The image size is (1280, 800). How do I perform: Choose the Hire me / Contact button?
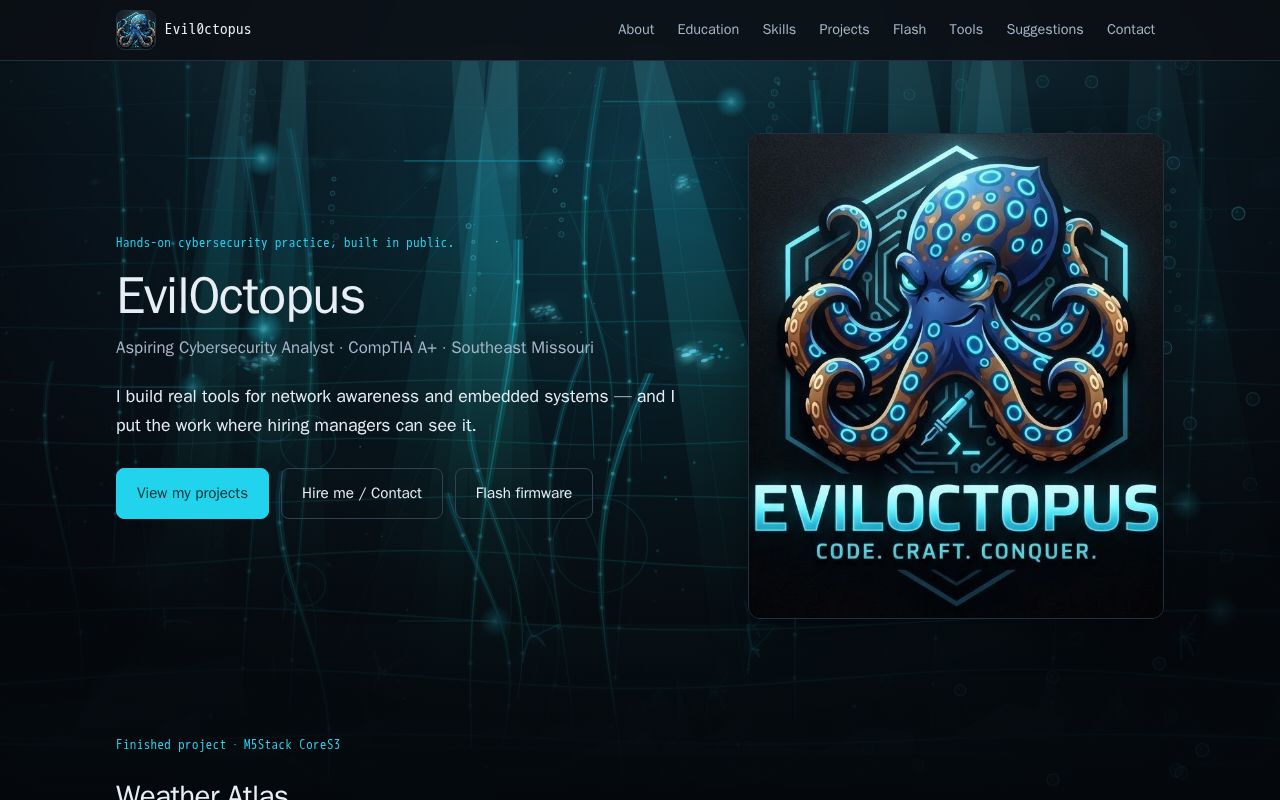point(362,493)
